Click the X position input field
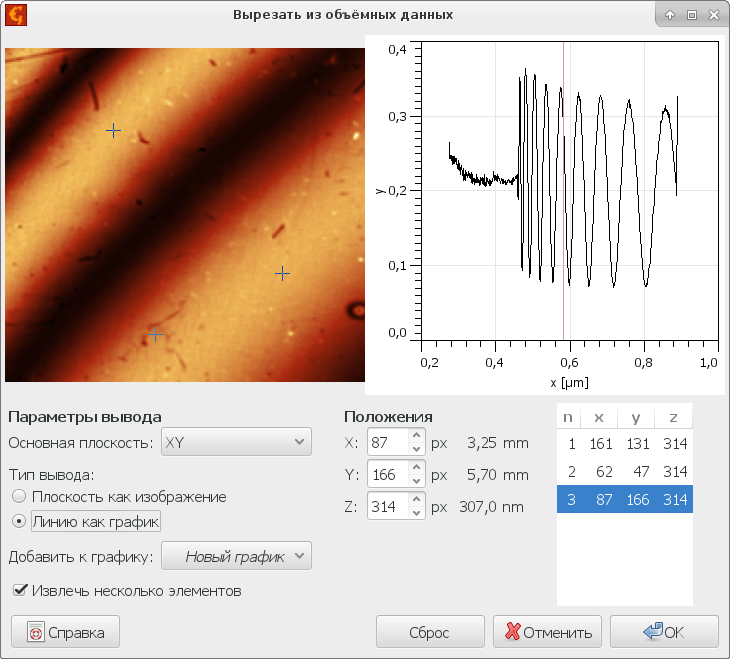The image size is (730, 659). click(x=388, y=442)
